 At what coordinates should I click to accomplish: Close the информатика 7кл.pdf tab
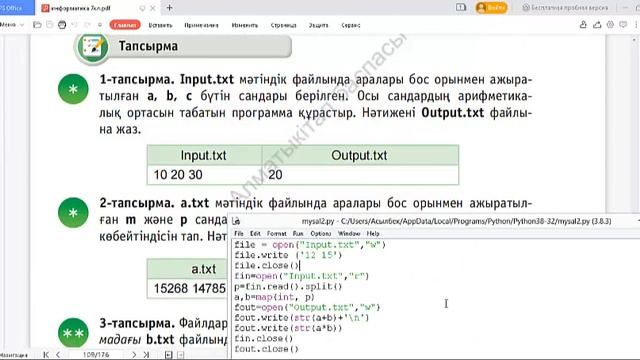tap(153, 8)
